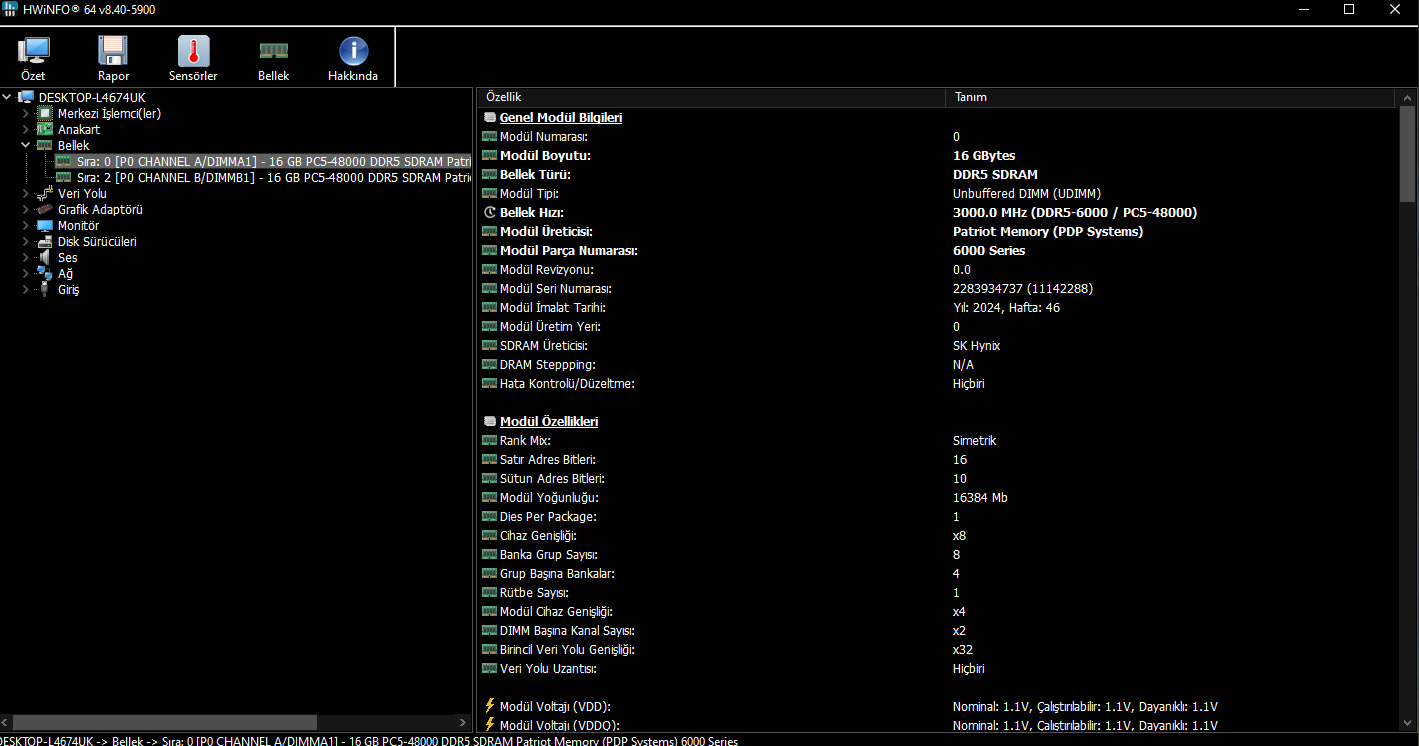Click left arrow of tree horizontal scrollbar
This screenshot has height=746, width=1419.
click(6, 722)
